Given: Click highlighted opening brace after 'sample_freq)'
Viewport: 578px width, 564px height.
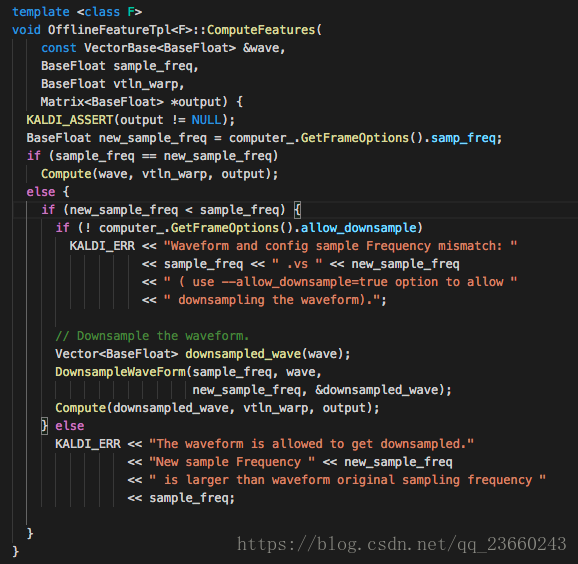Looking at the screenshot, I should coord(297,210).
